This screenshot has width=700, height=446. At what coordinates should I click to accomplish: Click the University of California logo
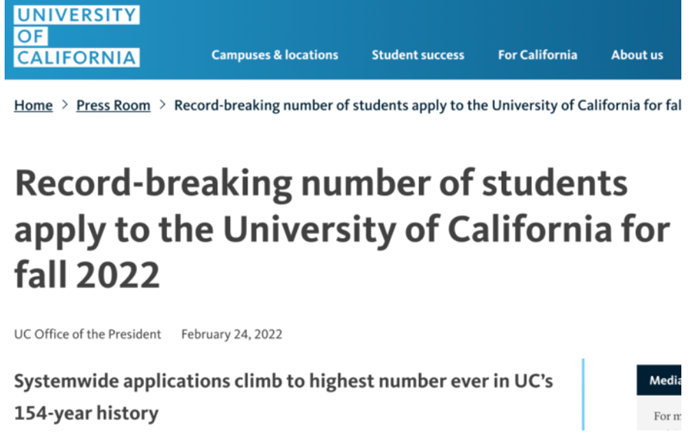click(x=77, y=37)
